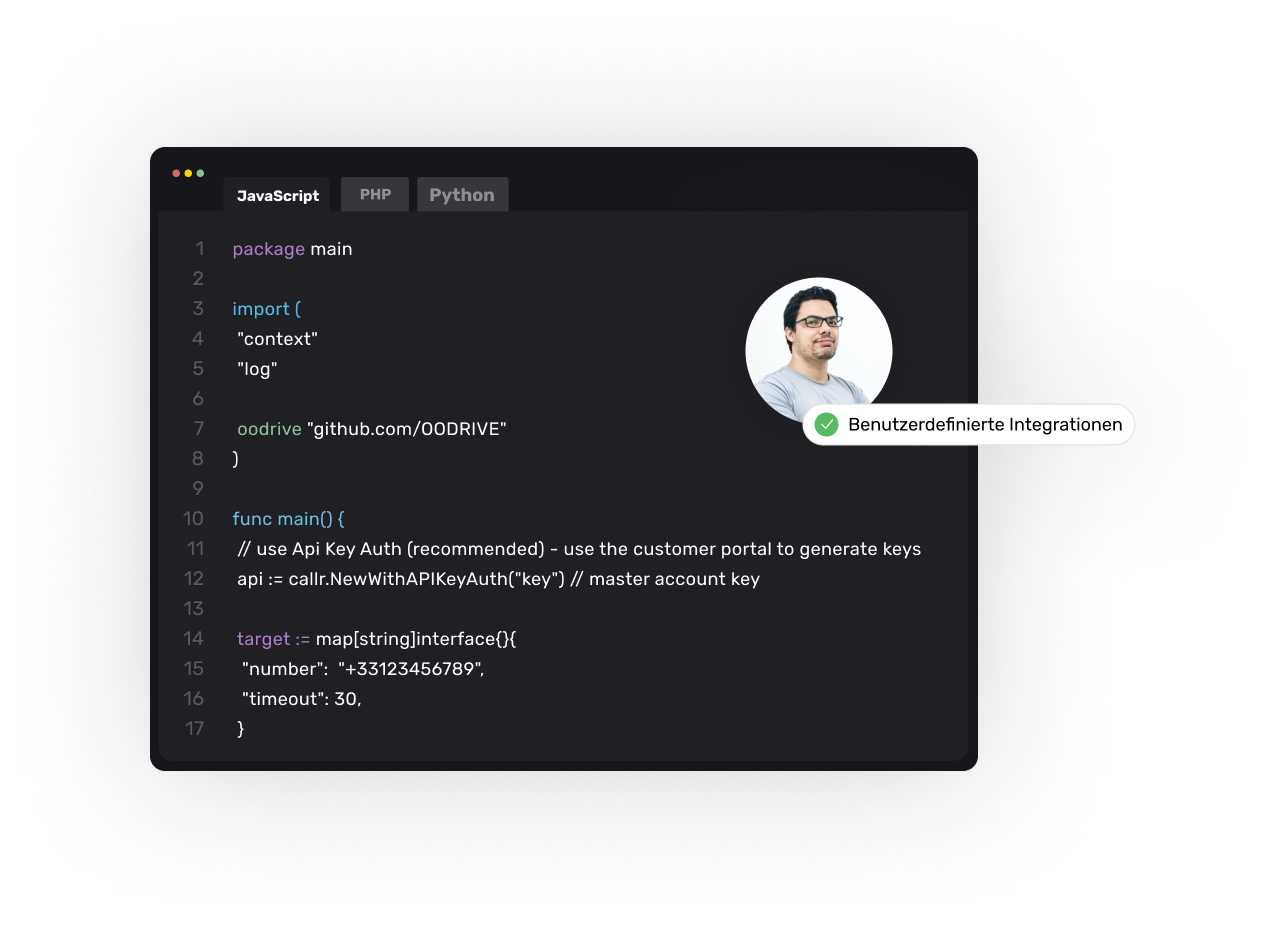1286x925 pixels.
Task: Select the Python tab
Action: point(462,194)
